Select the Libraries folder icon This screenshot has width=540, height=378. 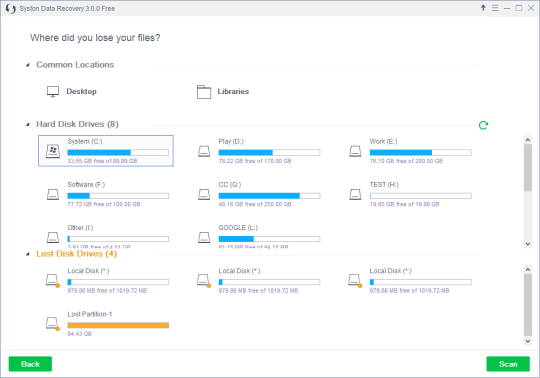click(x=204, y=92)
